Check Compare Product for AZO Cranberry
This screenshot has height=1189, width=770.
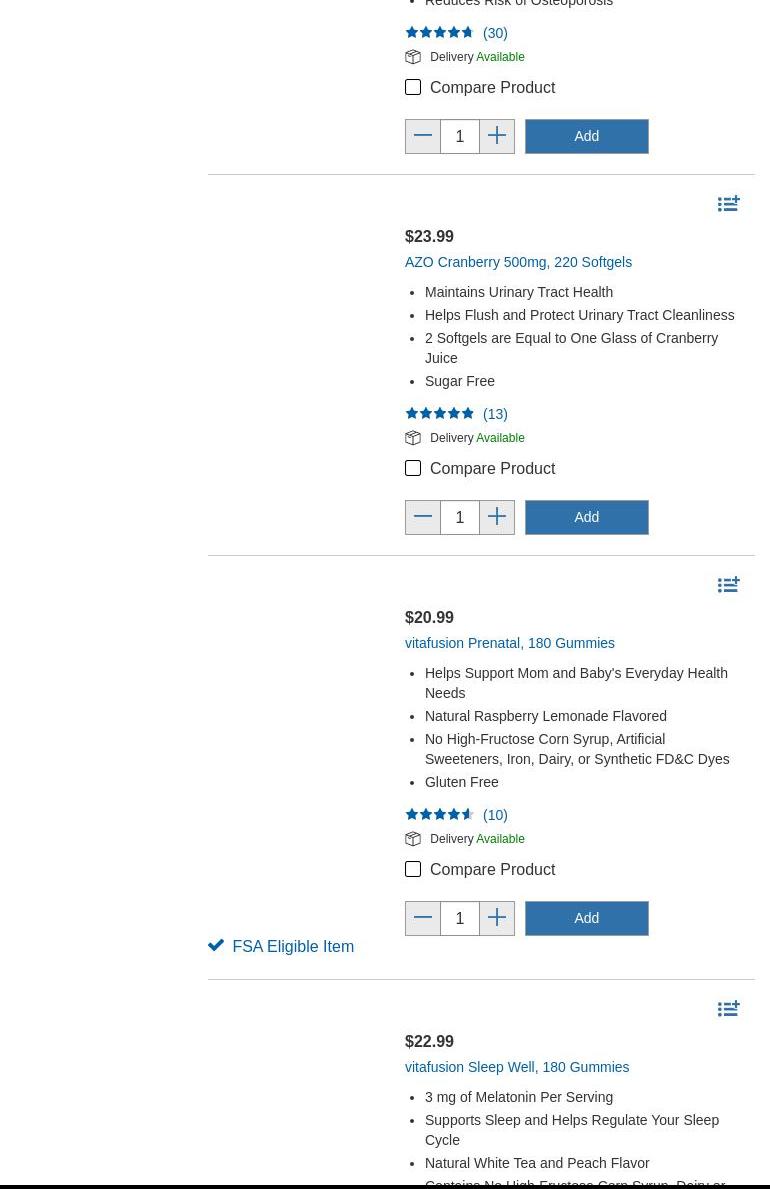(x=413, y=468)
